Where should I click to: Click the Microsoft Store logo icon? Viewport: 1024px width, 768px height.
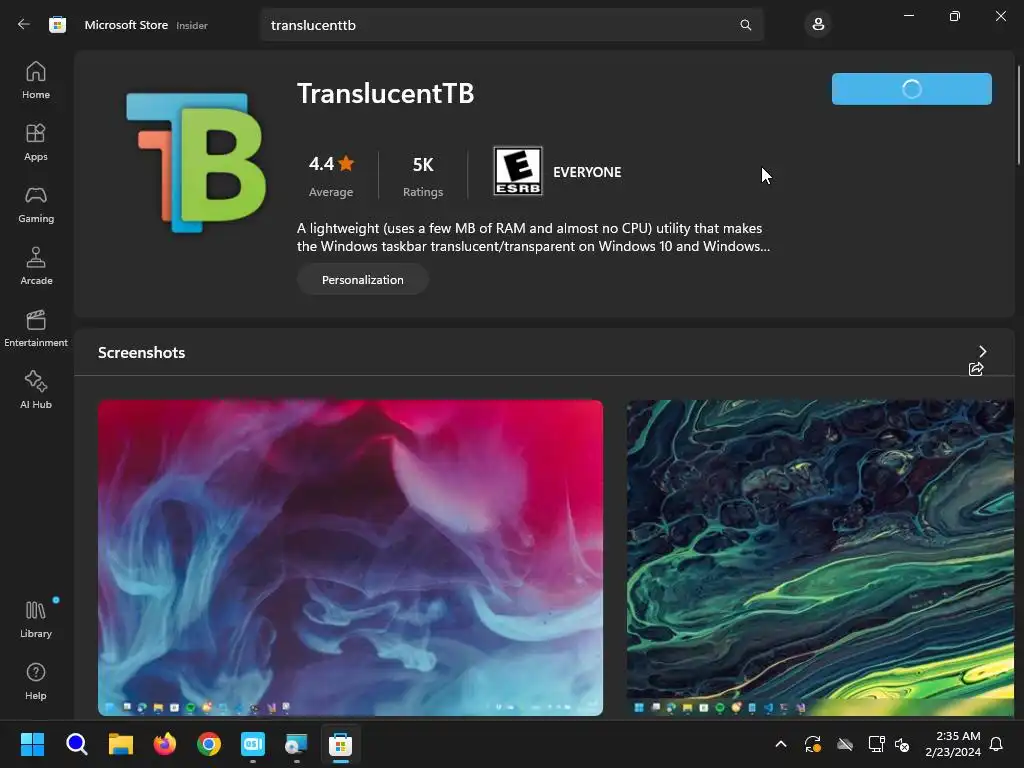(x=57, y=25)
